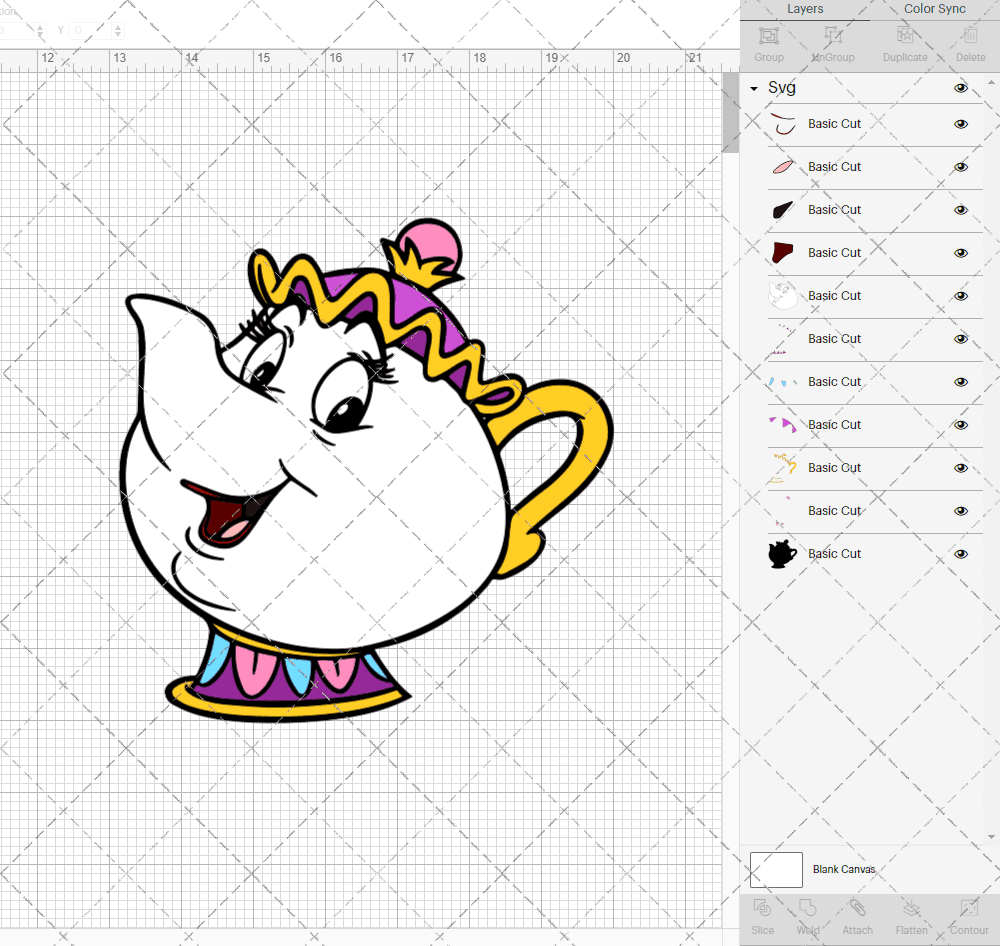Click Basic Cut text beside small purple dots
Viewport: 1000px width, 946px height.
[834, 339]
